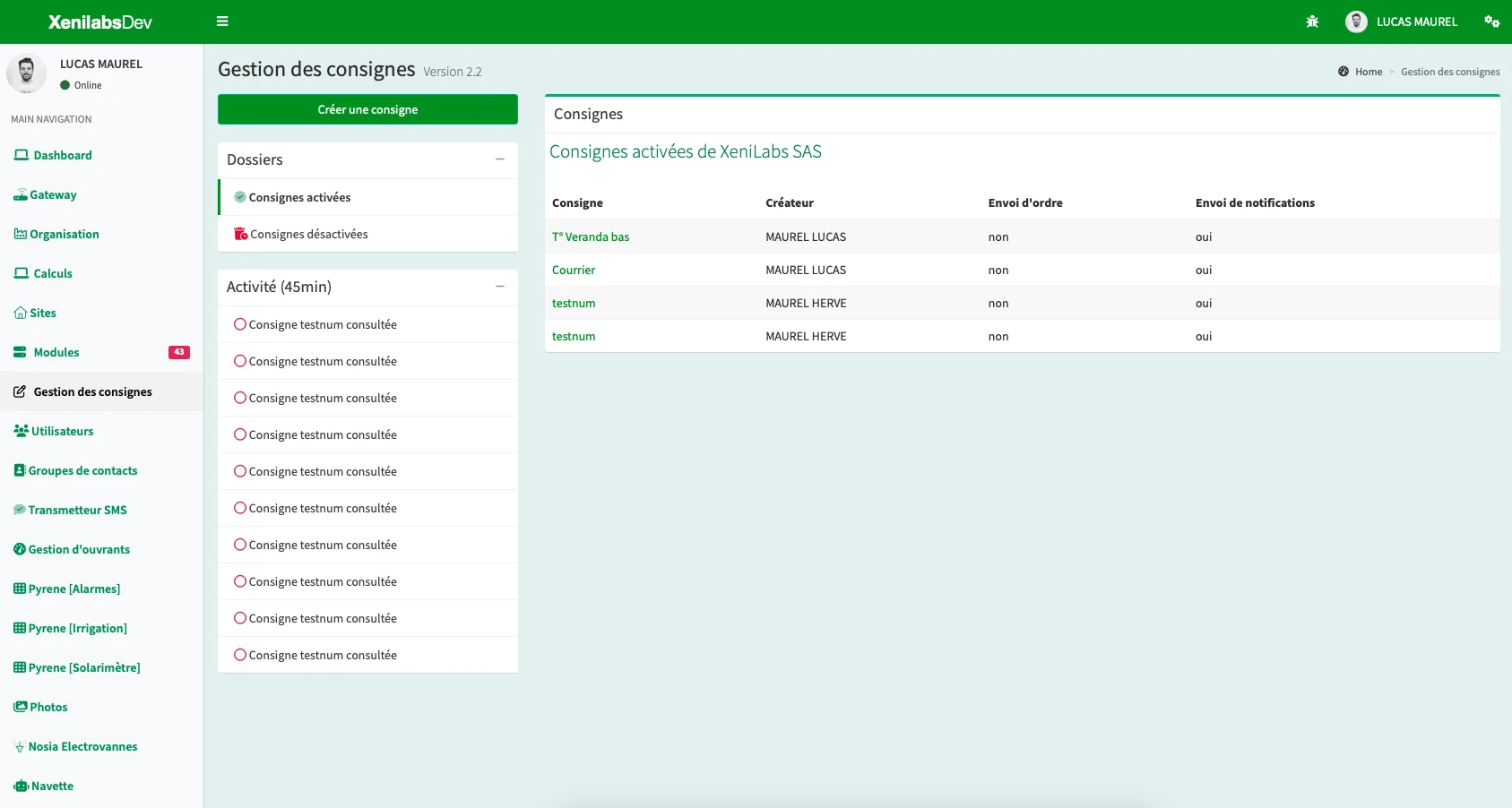
Task: Collapse the Dossiers panel
Action: coord(500,159)
